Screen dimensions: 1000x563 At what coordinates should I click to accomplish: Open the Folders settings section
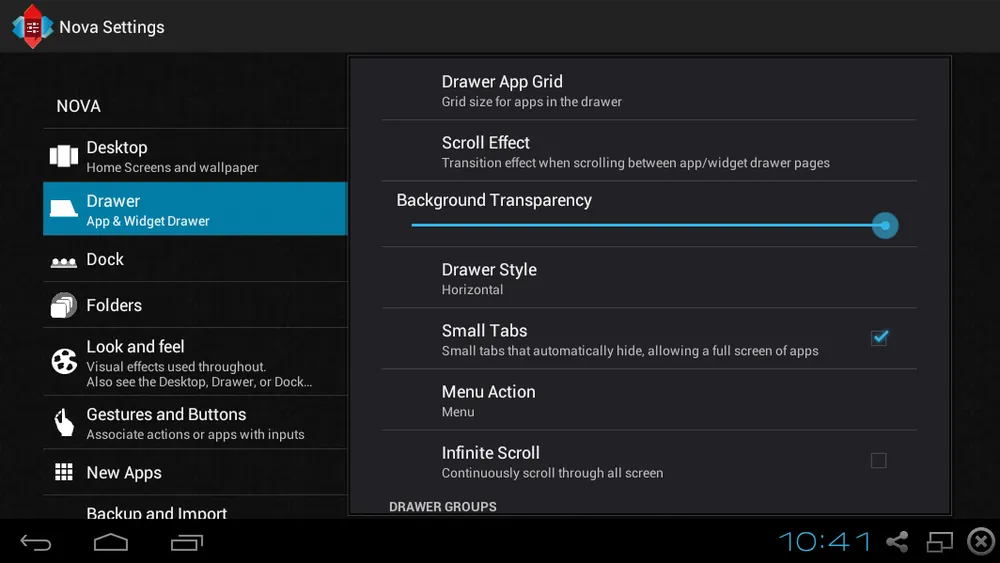coord(195,305)
